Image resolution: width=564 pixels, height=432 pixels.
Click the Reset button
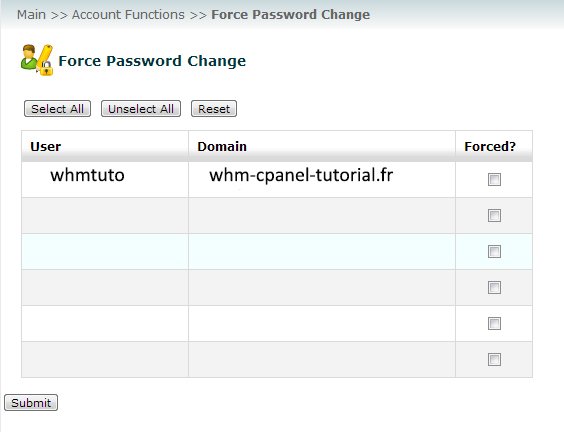click(214, 109)
